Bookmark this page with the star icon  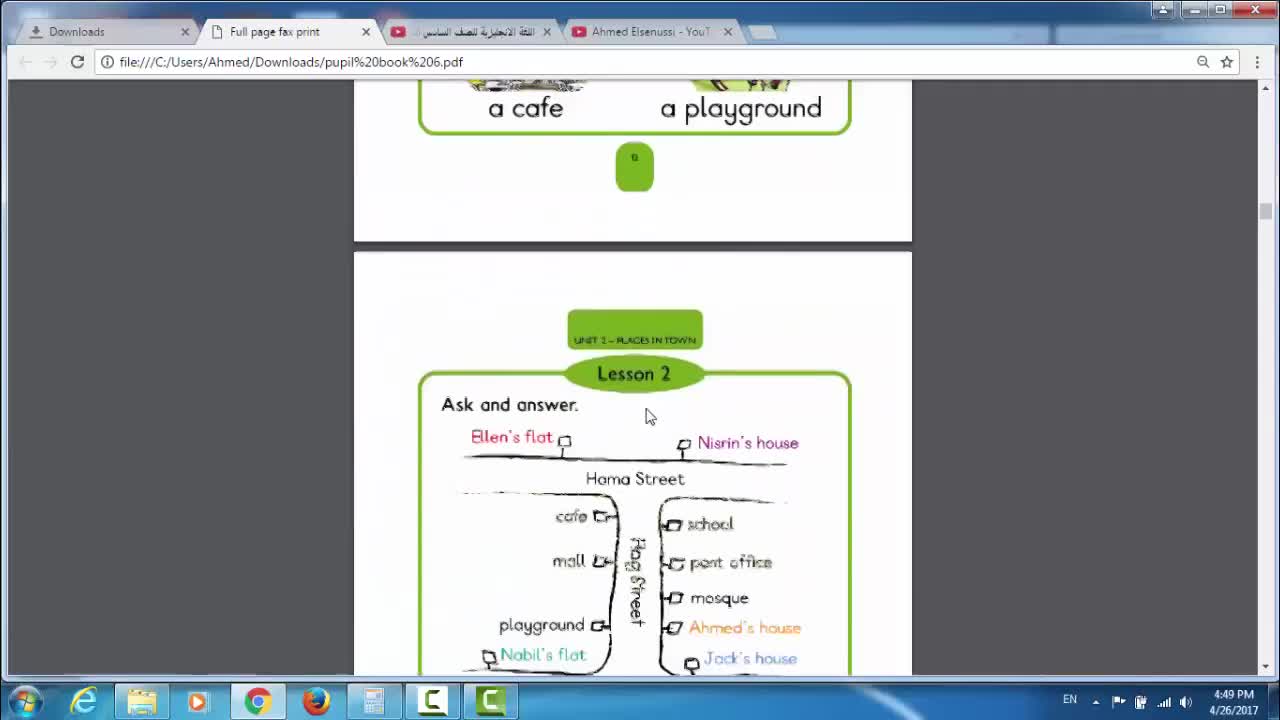click(1227, 62)
